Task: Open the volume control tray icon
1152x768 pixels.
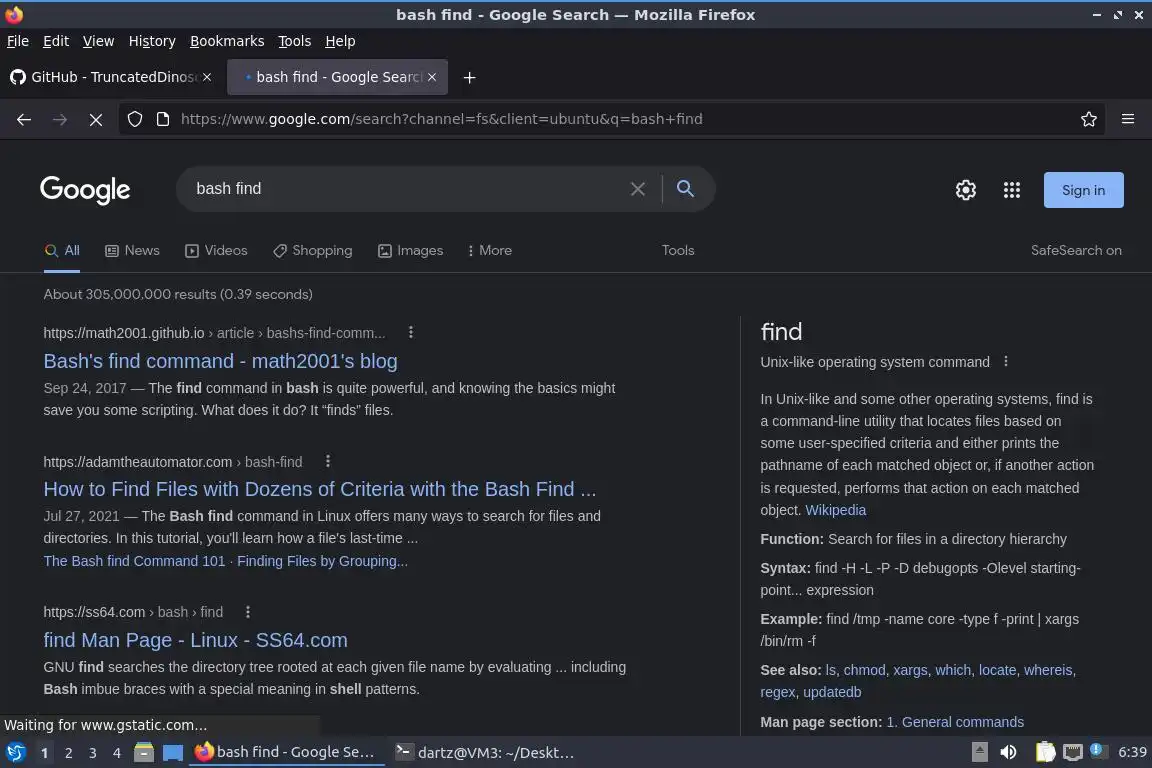Action: [1008, 752]
